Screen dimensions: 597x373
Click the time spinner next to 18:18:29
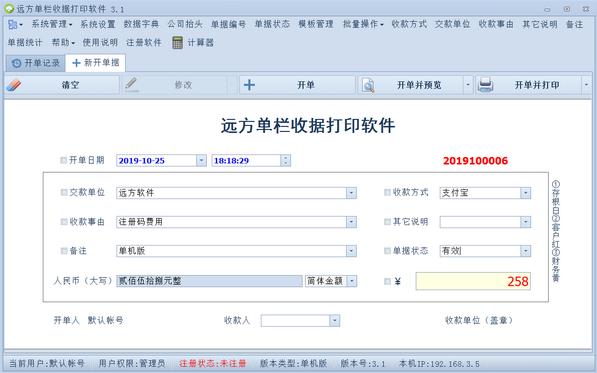tap(286, 161)
